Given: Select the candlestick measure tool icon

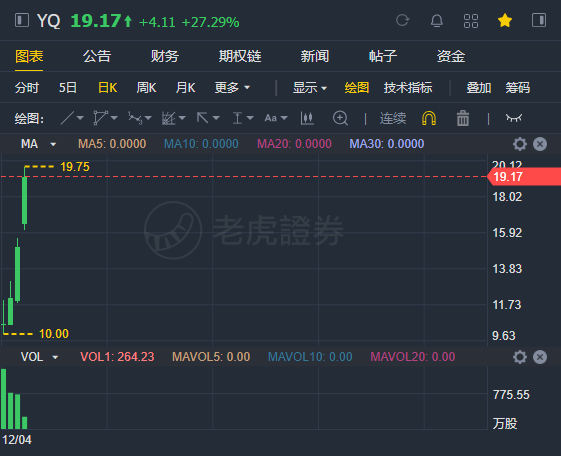Looking at the screenshot, I should tap(307, 118).
